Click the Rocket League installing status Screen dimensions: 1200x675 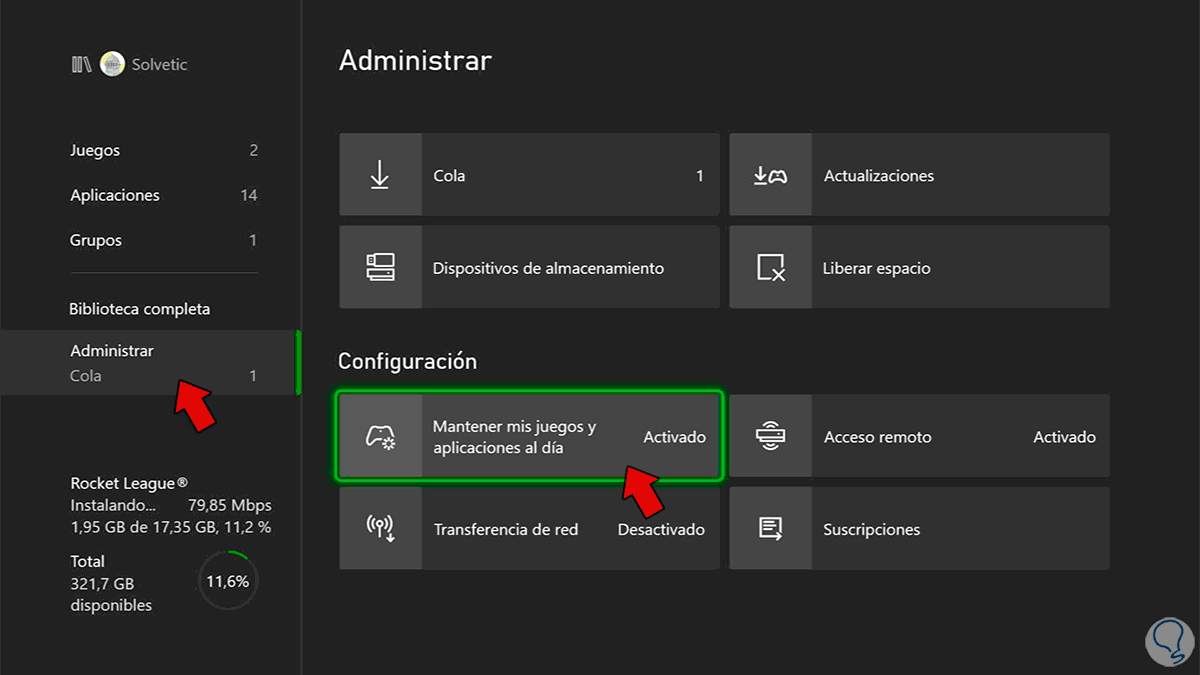coord(170,505)
